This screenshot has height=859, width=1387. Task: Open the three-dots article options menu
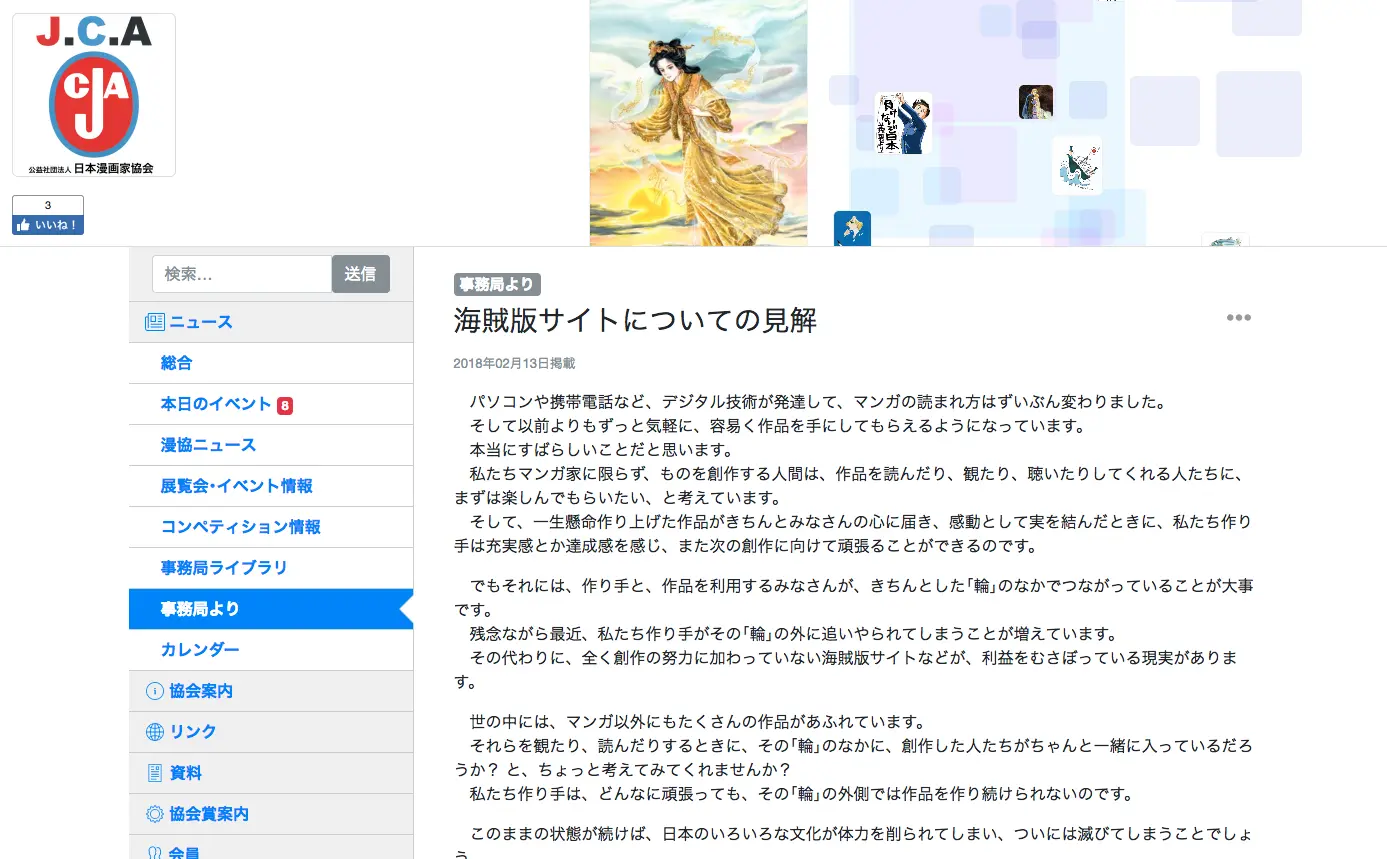point(1239,318)
